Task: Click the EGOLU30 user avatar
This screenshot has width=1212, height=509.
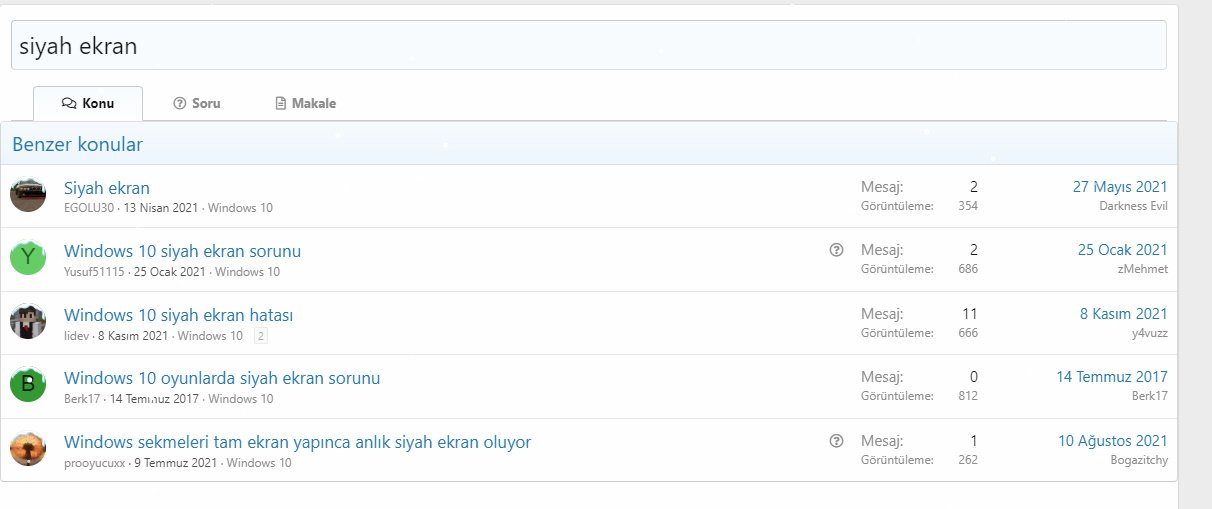Action: coord(28,195)
